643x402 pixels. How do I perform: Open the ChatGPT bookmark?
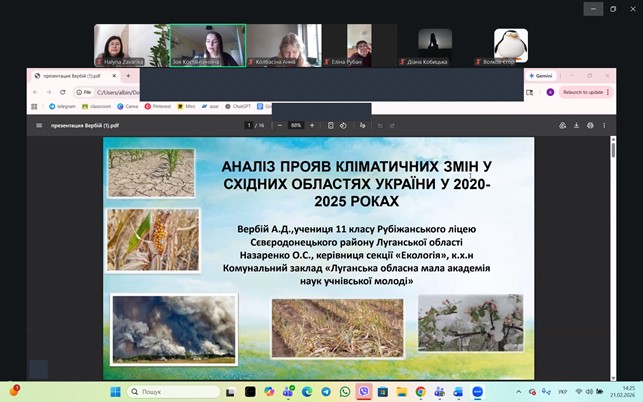pos(237,106)
